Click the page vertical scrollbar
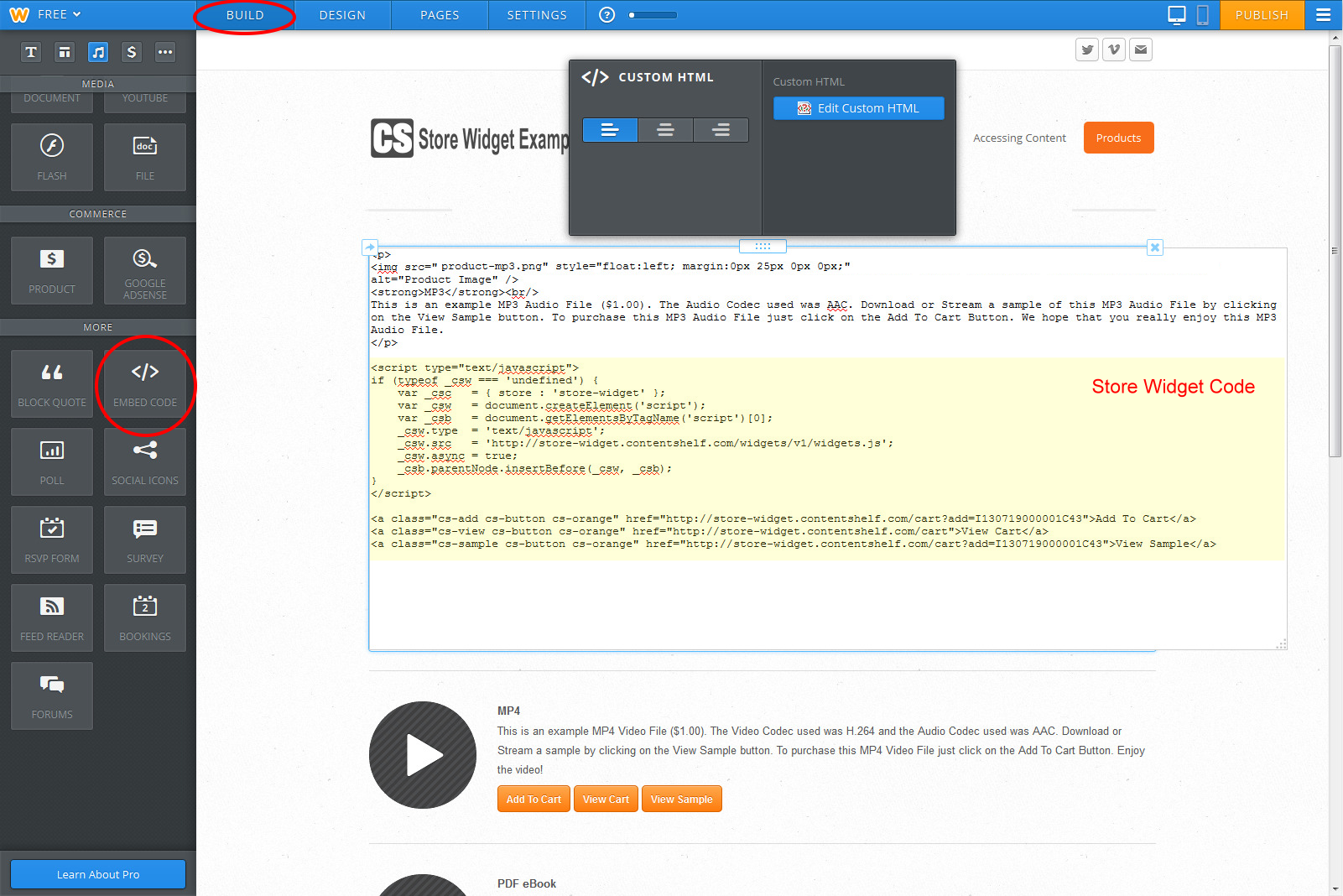 pyautogui.click(x=1335, y=252)
